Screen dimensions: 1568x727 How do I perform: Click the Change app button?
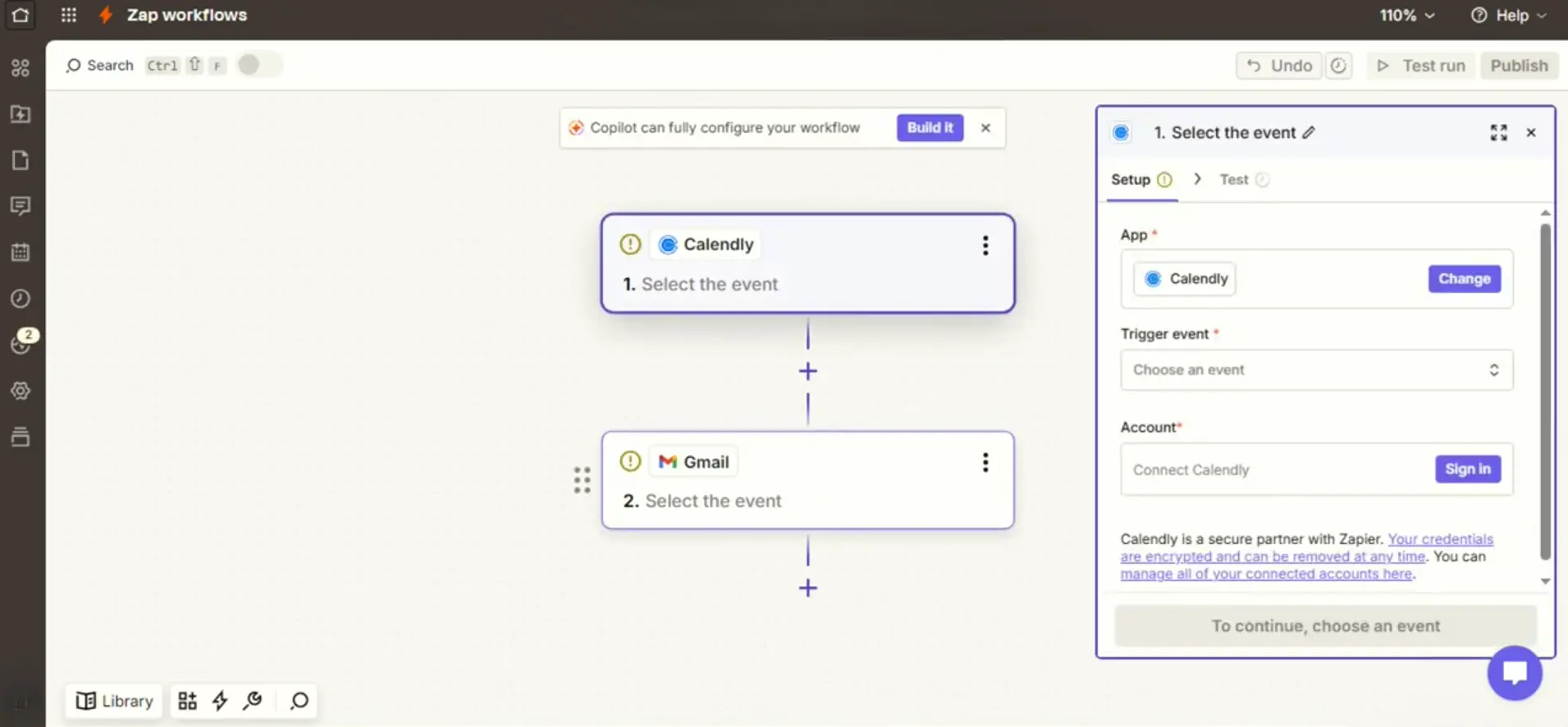point(1464,279)
